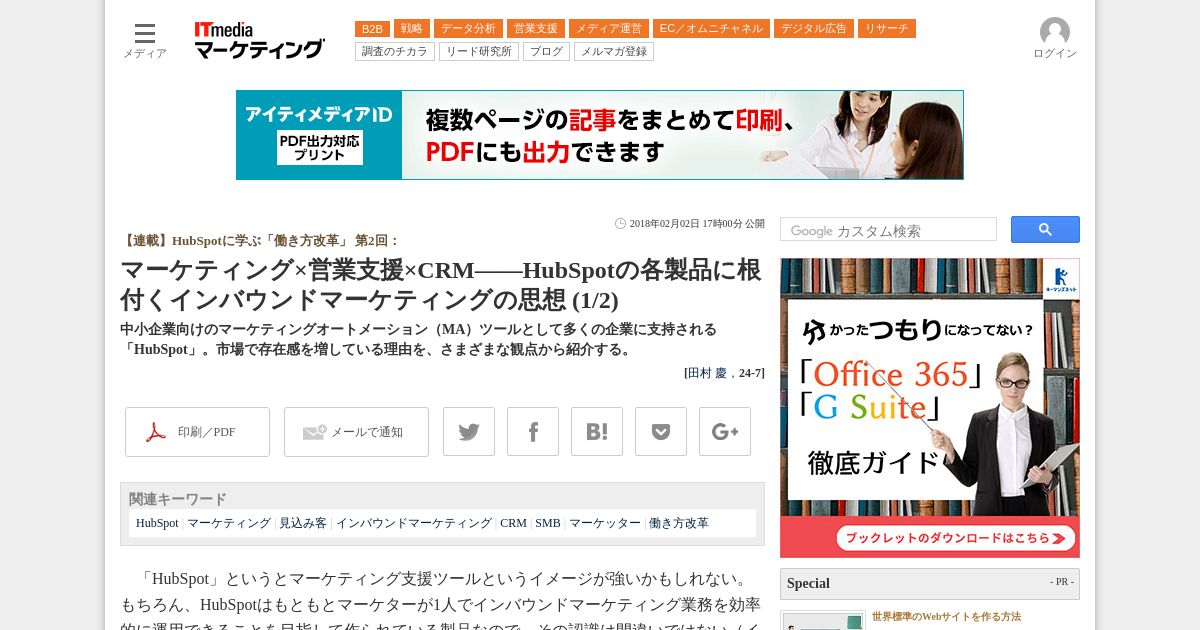
Task: Open the デジタル広告 category tab
Action: (814, 29)
